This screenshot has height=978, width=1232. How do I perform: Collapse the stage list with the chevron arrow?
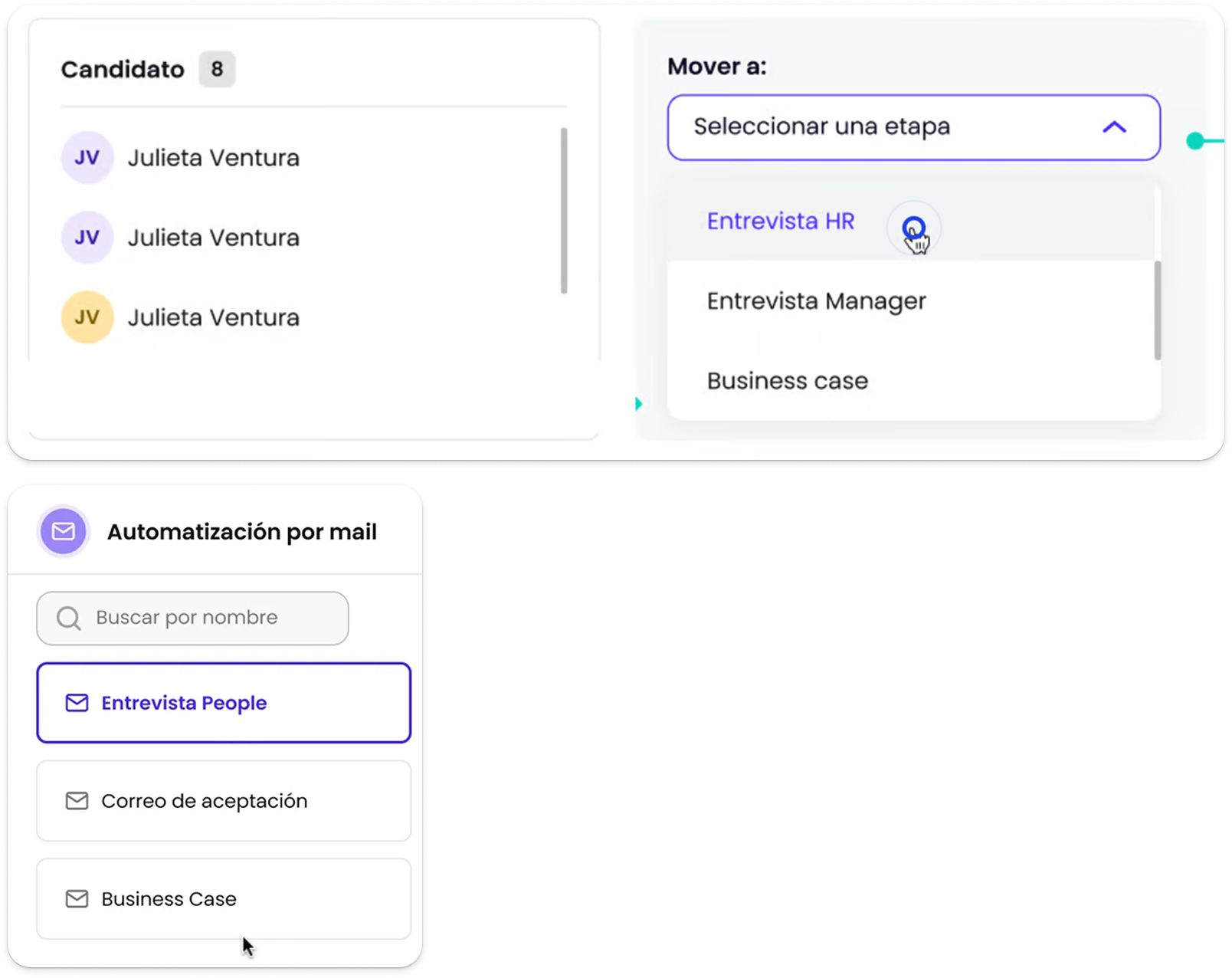[1114, 127]
